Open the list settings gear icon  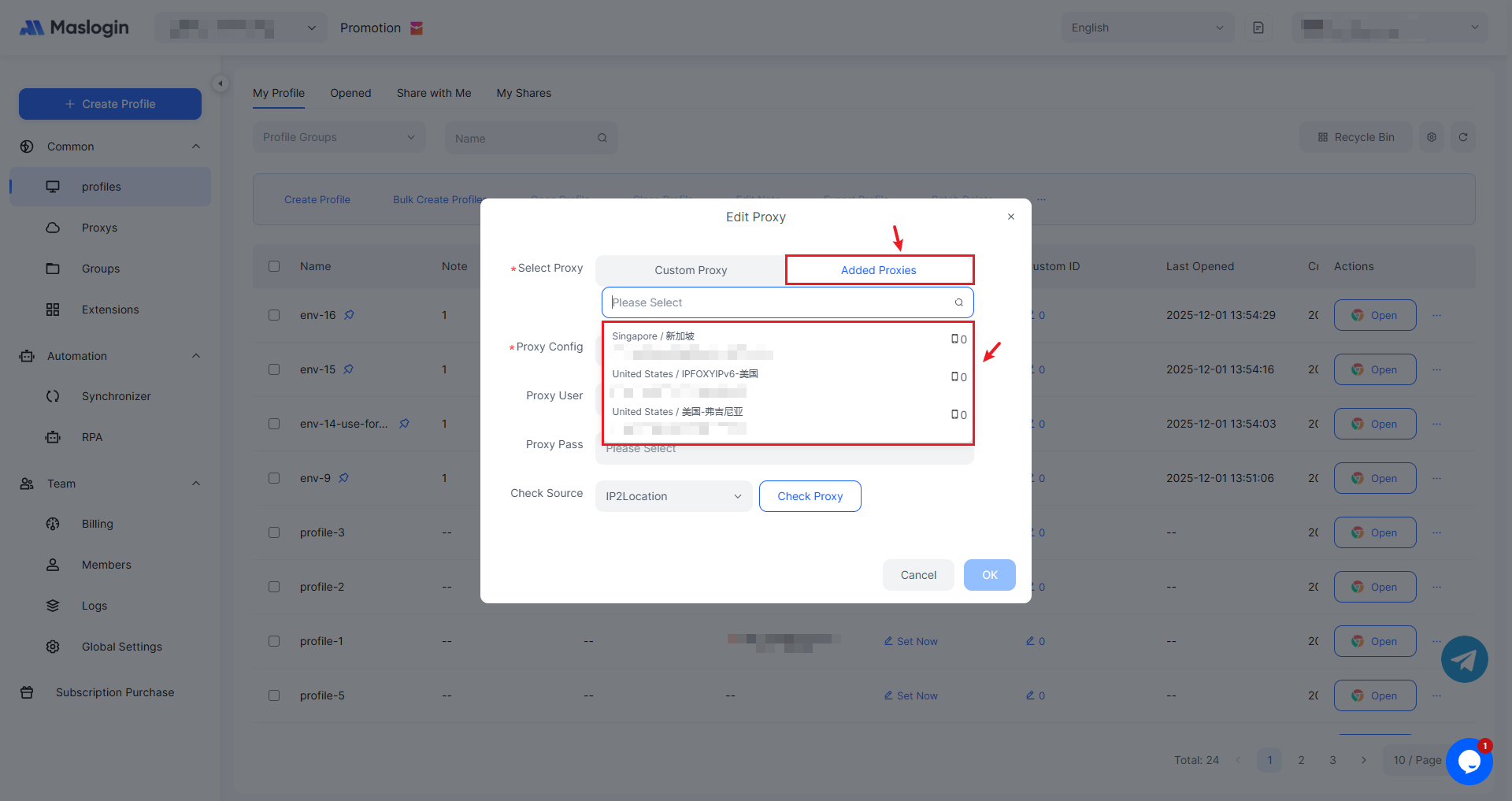tap(1431, 137)
